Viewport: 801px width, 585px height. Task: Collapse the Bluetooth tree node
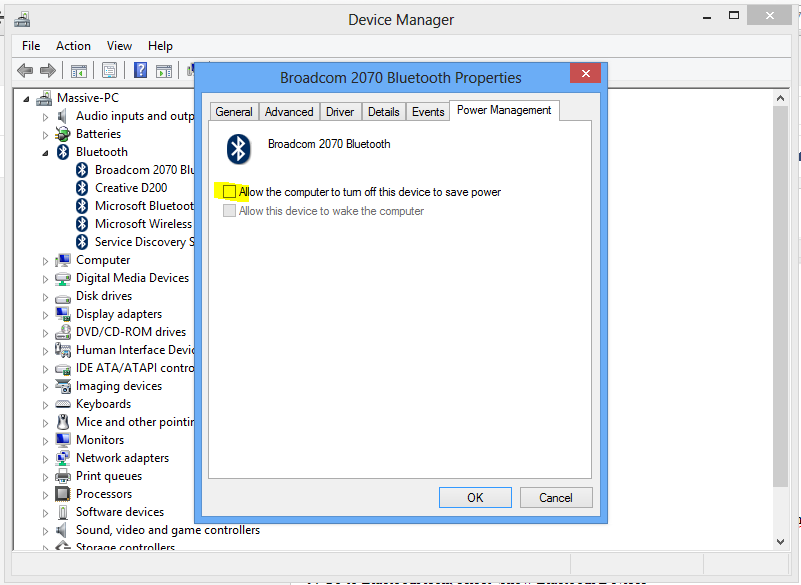[x=45, y=153]
